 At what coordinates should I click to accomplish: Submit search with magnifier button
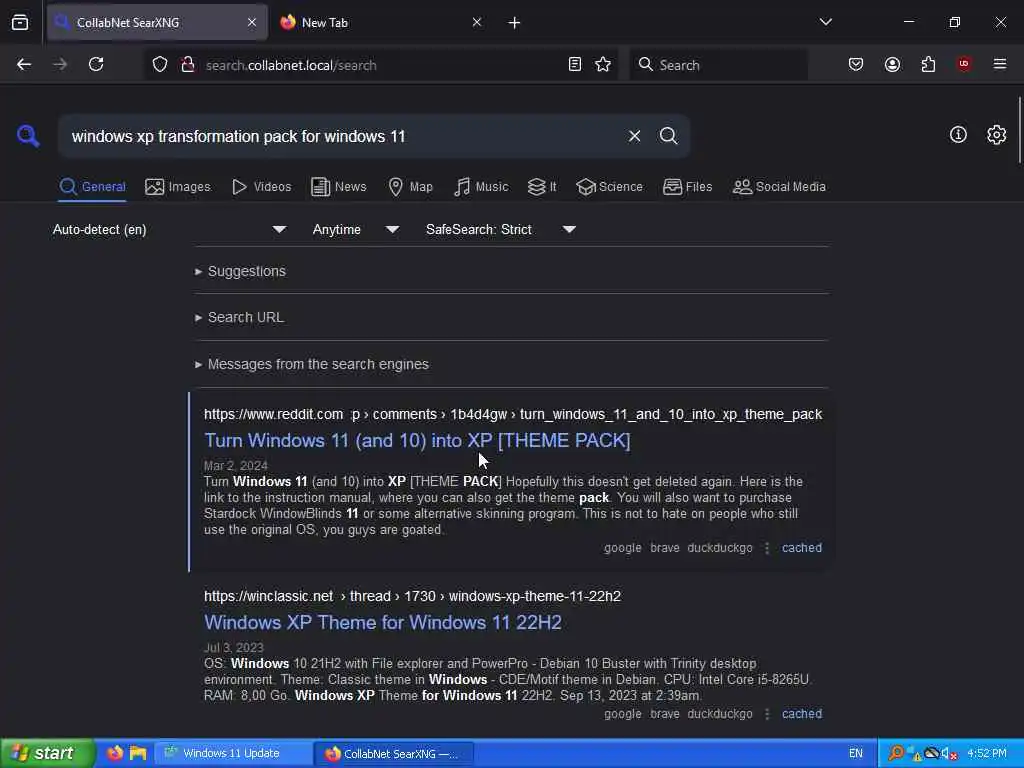click(668, 136)
